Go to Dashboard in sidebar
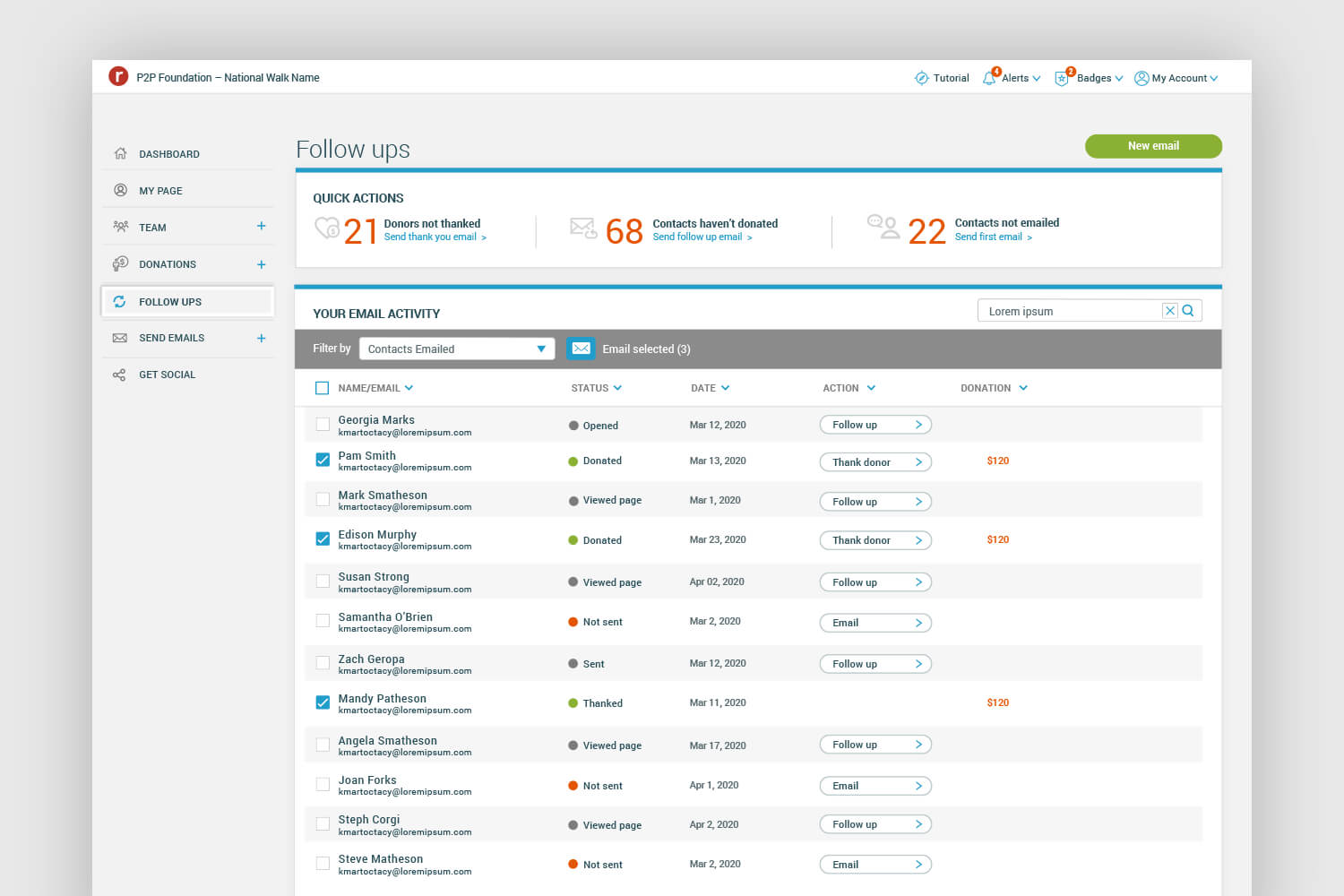This screenshot has height=896, width=1344. pos(169,154)
